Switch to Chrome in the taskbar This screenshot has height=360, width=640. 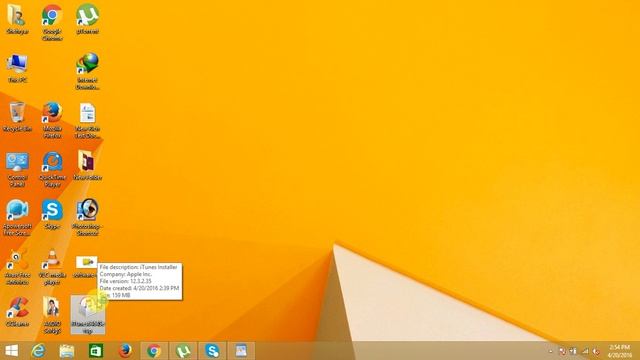coord(154,351)
